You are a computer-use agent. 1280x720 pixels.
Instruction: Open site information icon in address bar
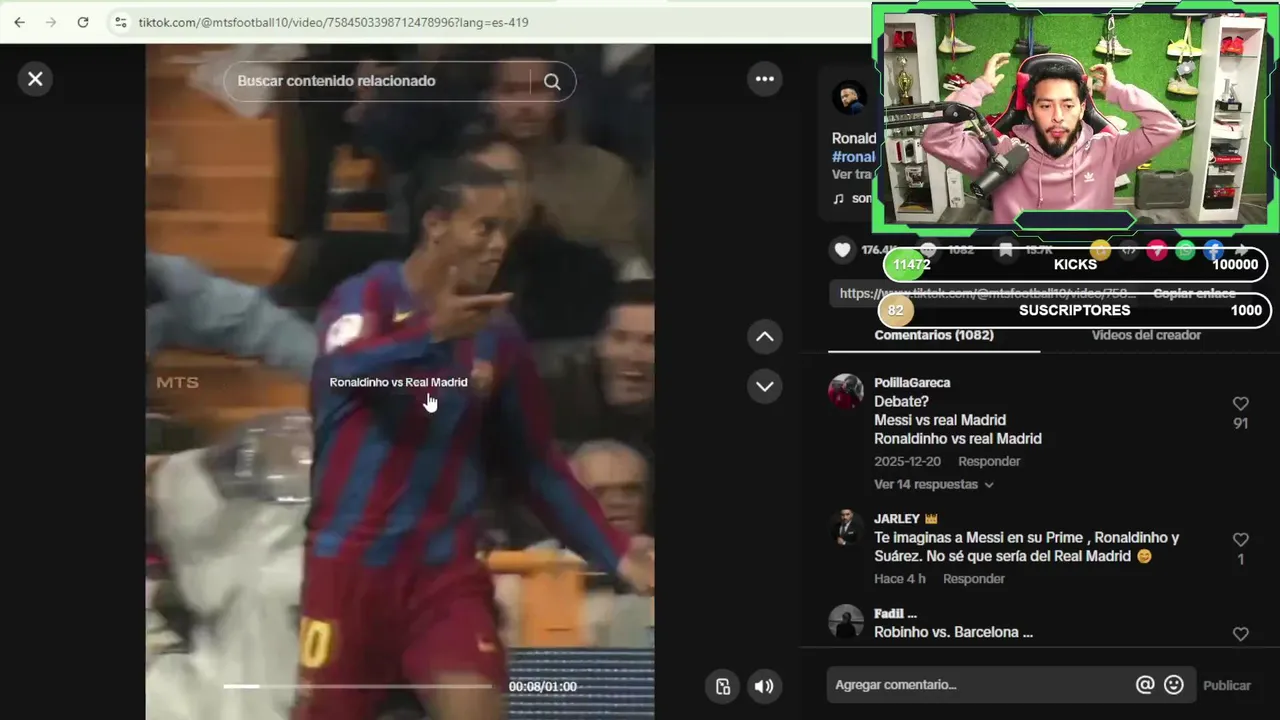point(120,22)
